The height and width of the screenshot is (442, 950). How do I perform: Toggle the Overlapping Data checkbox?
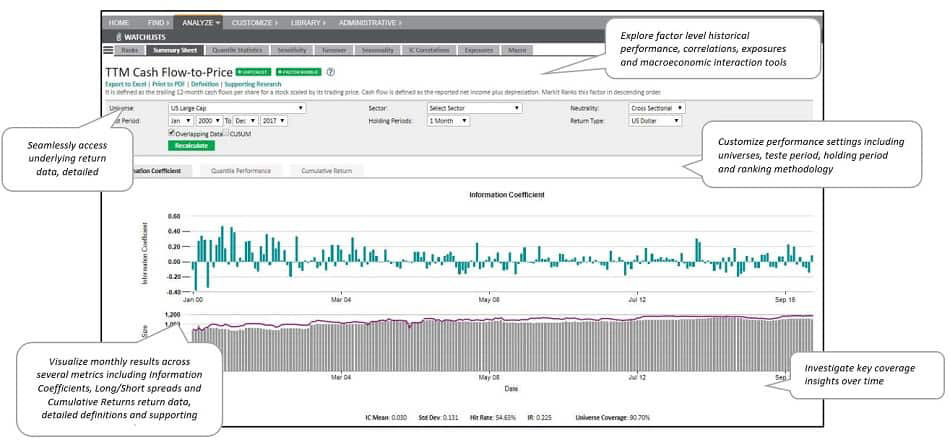click(172, 133)
